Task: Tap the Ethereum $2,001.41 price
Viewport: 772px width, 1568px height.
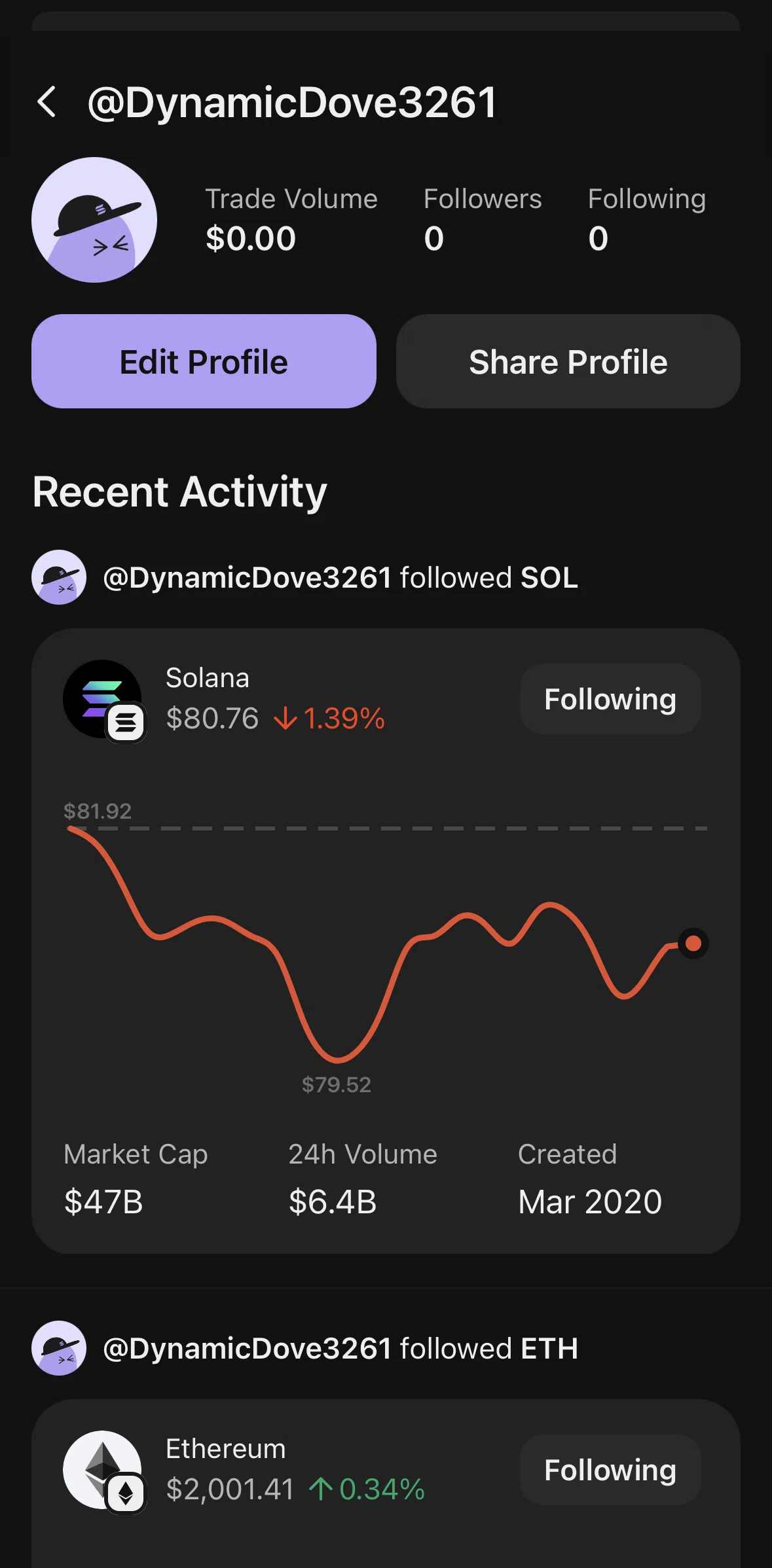Action: [x=230, y=1489]
